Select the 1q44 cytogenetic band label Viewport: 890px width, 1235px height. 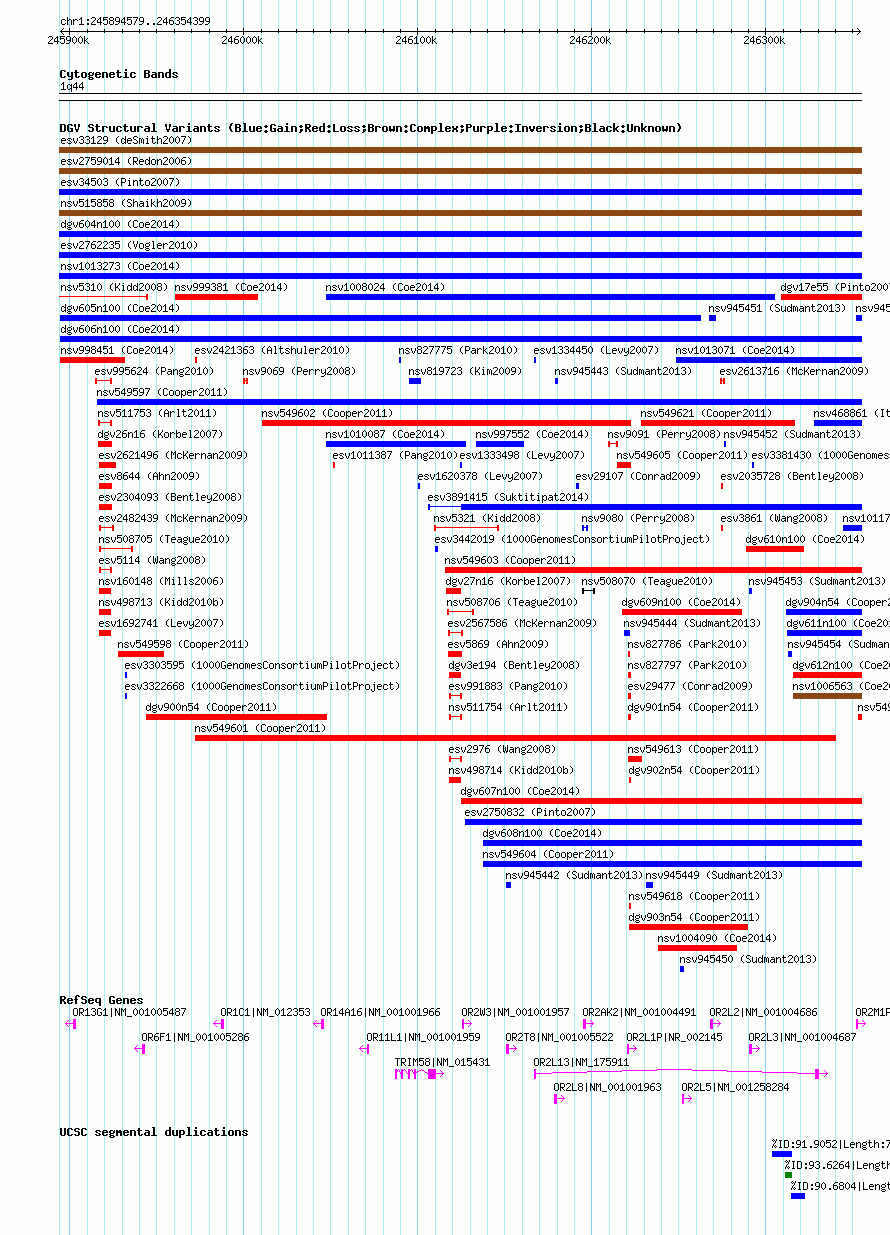pos(72,87)
